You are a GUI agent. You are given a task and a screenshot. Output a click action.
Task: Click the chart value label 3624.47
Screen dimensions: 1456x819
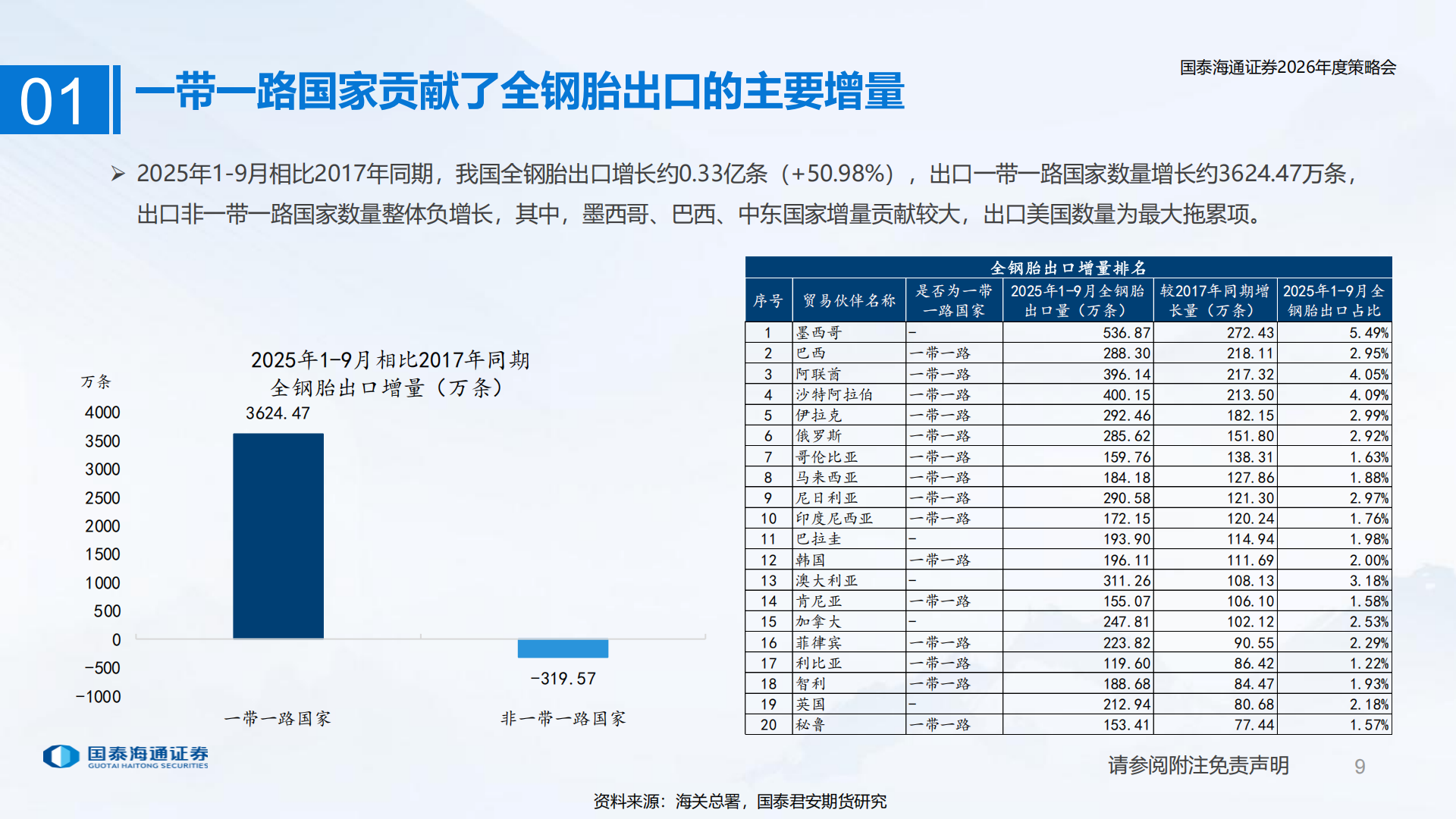278,414
